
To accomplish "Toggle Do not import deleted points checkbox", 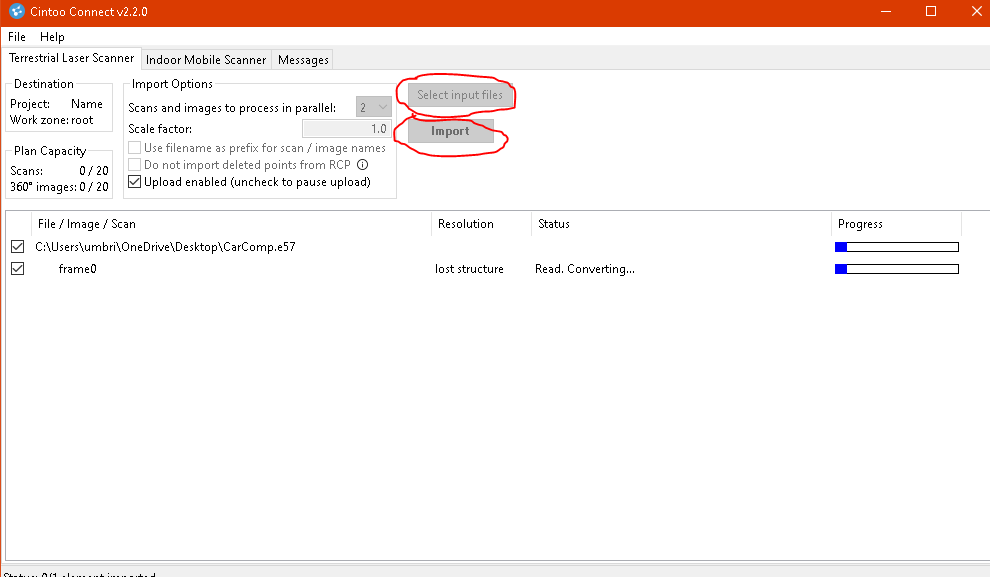I will (x=134, y=165).
